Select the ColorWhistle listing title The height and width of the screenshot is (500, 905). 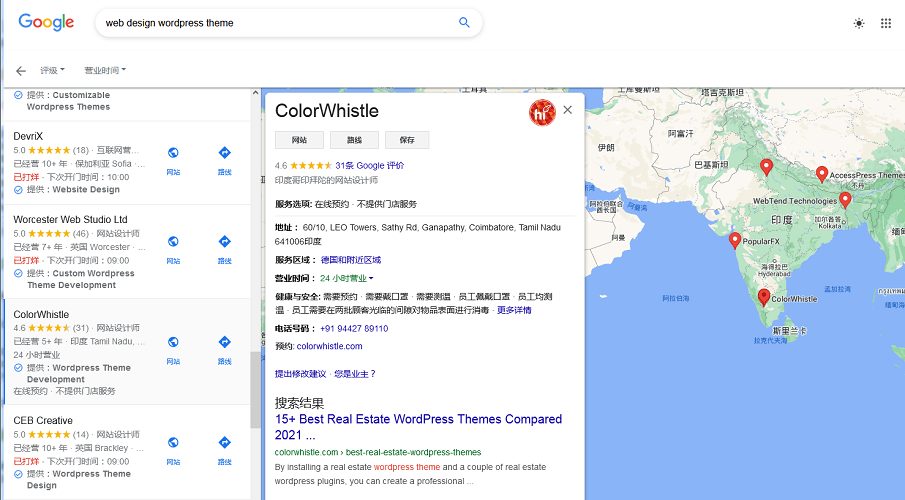point(41,315)
